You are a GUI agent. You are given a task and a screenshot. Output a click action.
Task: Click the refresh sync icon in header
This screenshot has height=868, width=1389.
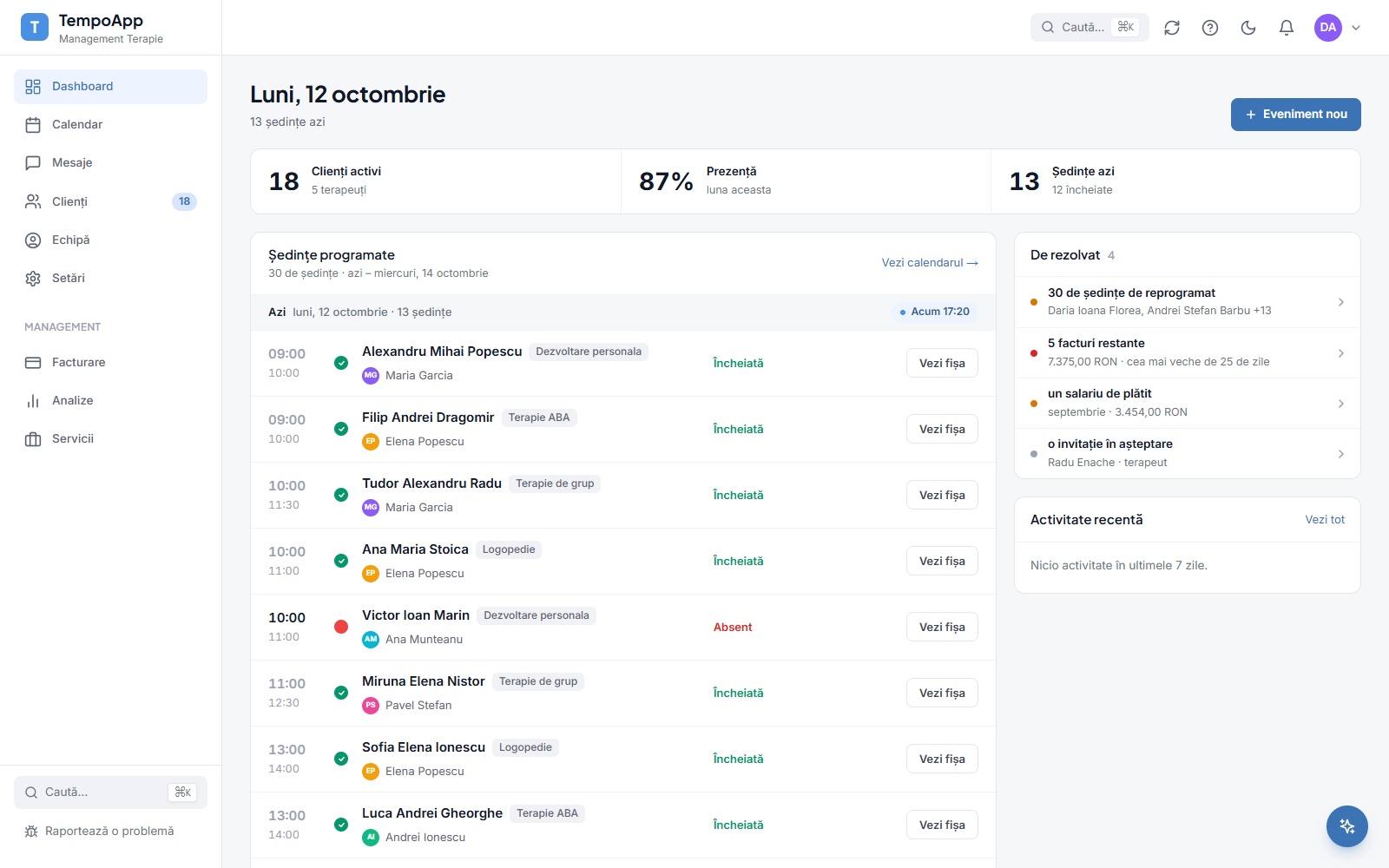[1172, 28]
